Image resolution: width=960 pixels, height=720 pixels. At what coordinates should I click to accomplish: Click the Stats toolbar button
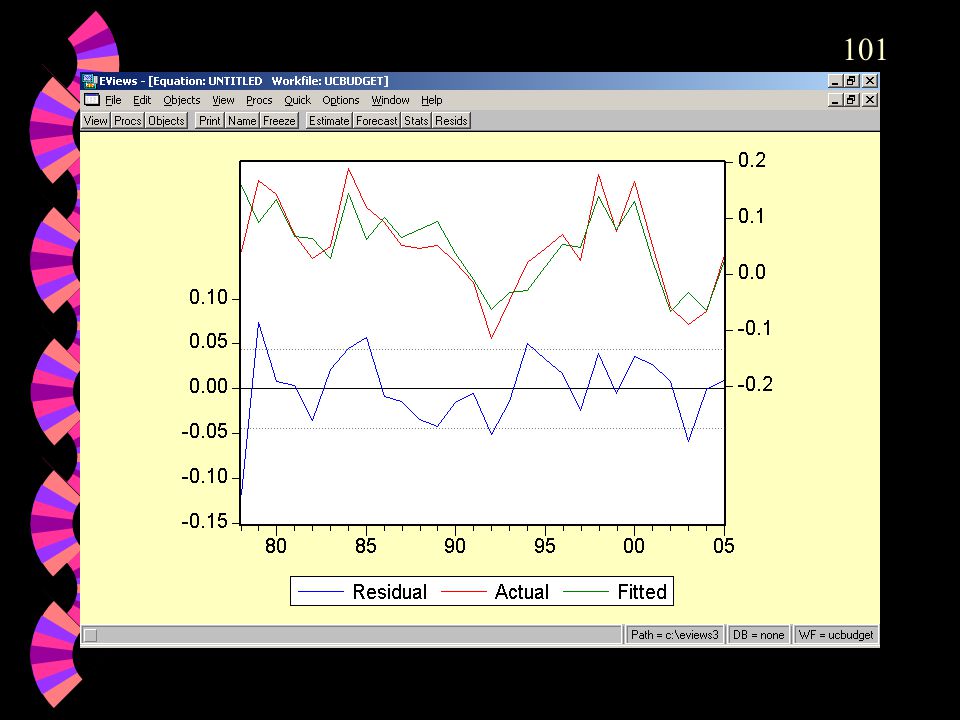point(416,121)
